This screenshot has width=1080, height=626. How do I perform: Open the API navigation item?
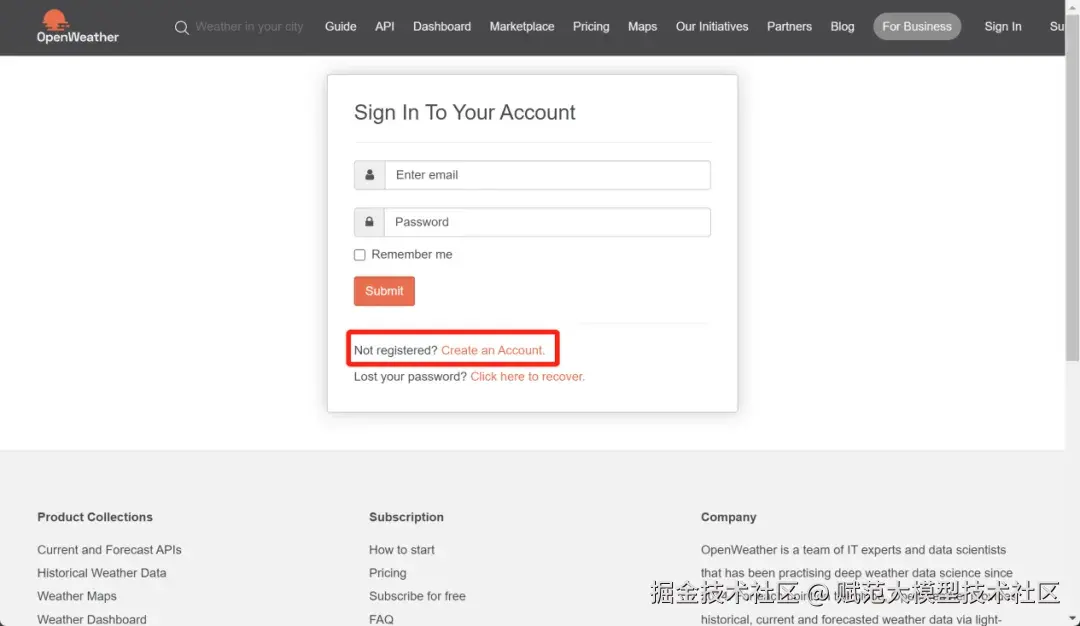tap(384, 27)
